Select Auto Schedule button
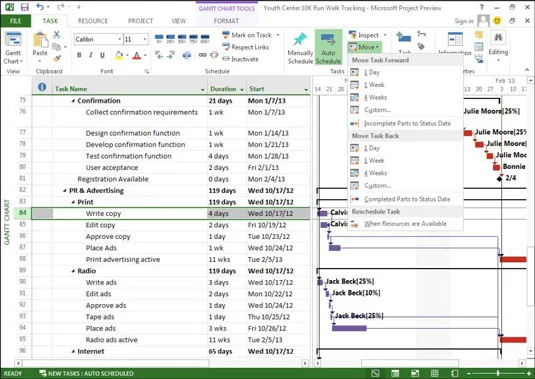Image resolution: width=535 pixels, height=379 pixels. point(328,47)
